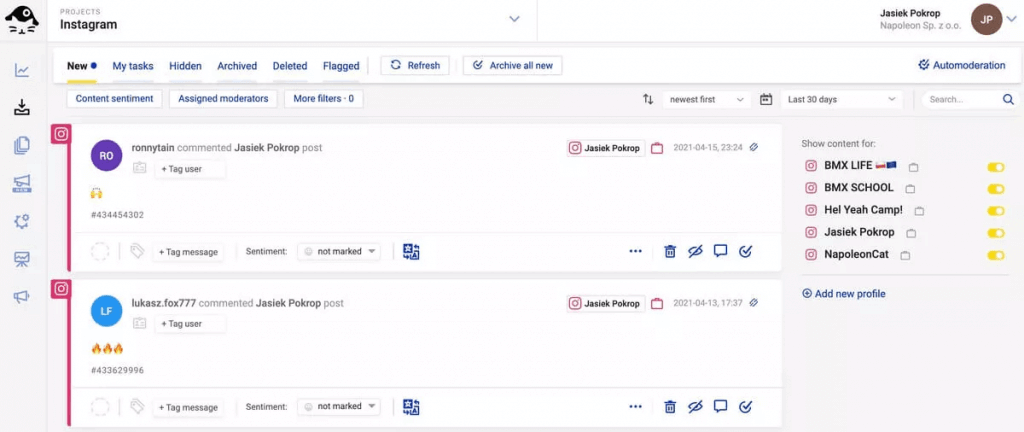This screenshot has height=432, width=1024.
Task: Click Tag message on lukasz.fox777 comment
Action: [x=188, y=407]
